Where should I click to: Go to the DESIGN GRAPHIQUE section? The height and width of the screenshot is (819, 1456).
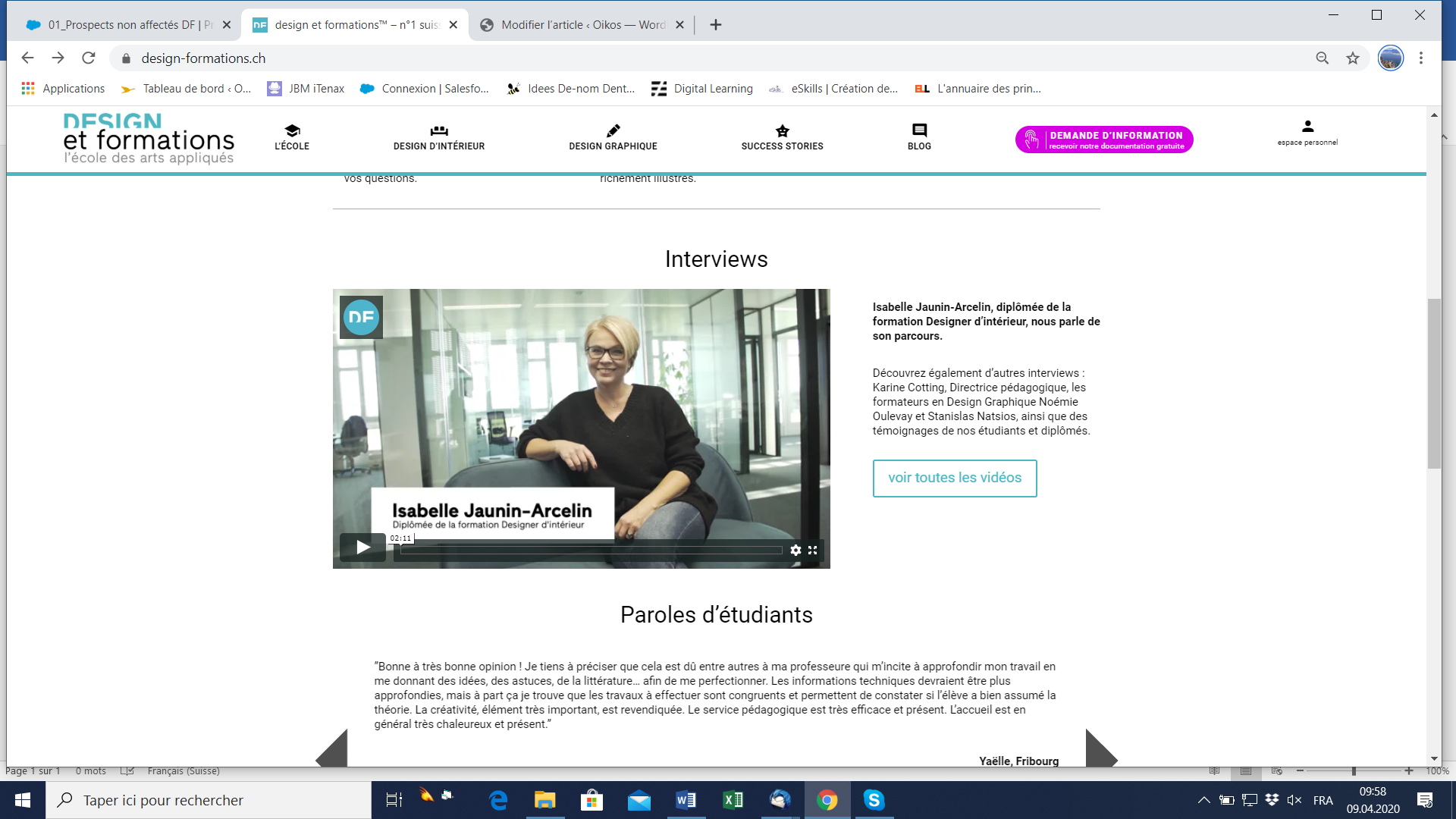(613, 138)
